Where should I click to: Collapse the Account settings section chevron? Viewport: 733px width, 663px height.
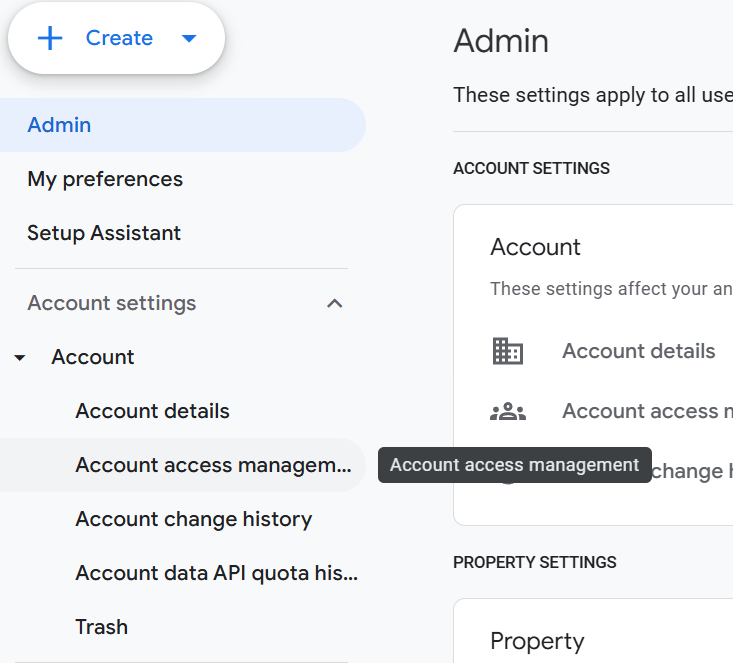(335, 303)
